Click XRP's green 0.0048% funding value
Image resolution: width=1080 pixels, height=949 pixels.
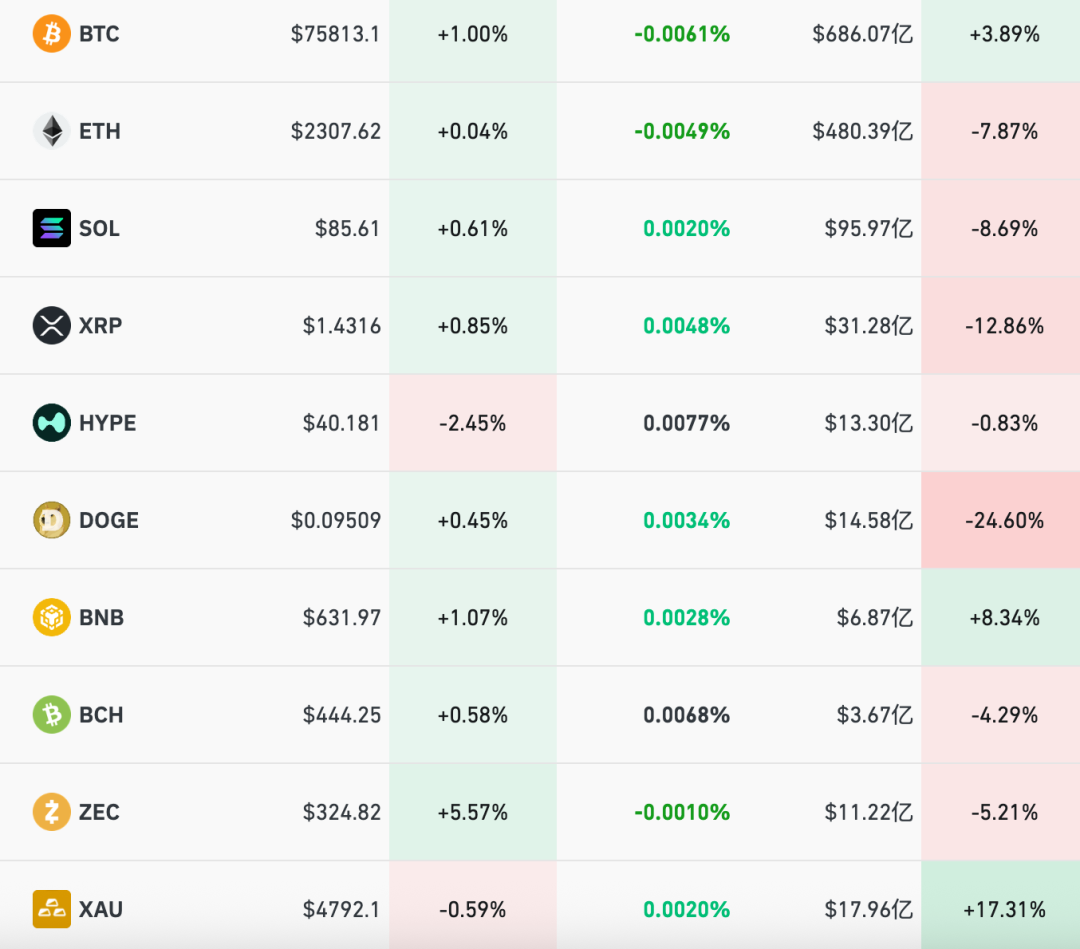(686, 325)
